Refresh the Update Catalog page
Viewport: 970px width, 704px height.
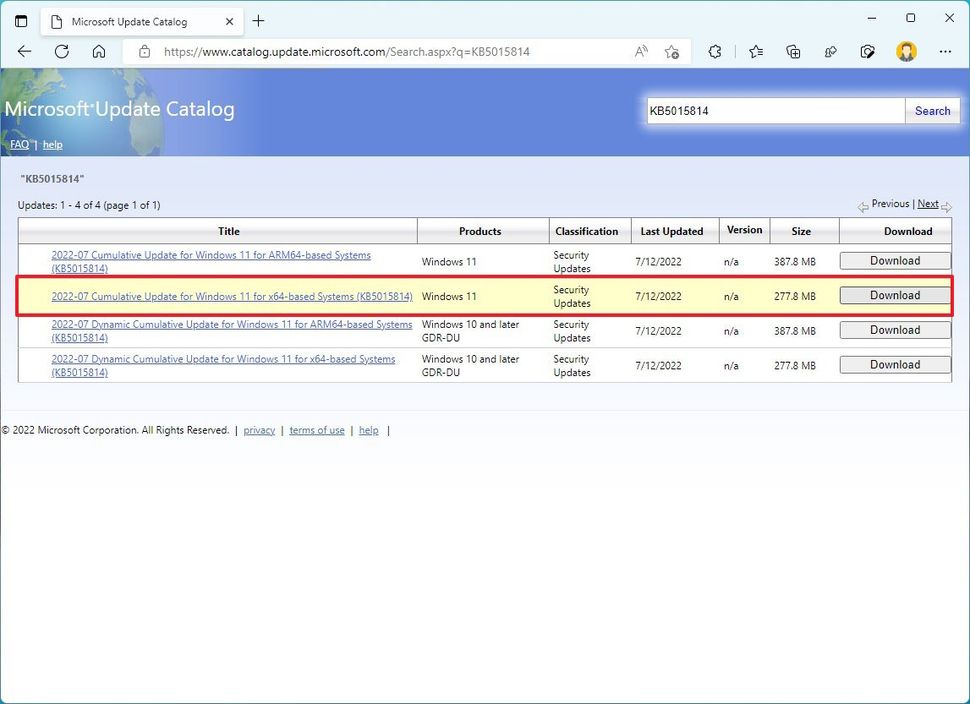(x=61, y=52)
